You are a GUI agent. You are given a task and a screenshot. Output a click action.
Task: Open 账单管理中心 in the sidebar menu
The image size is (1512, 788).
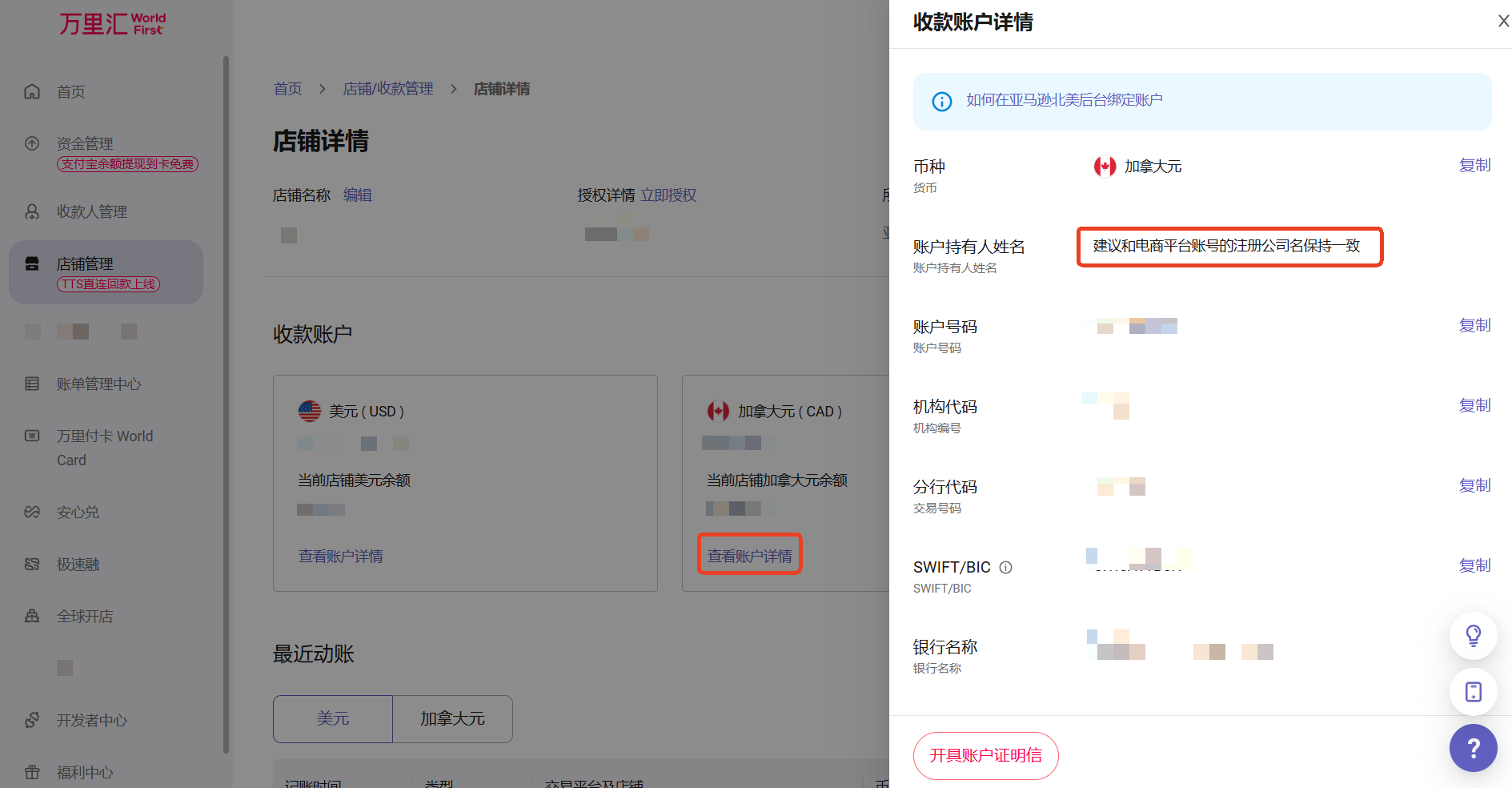click(99, 384)
